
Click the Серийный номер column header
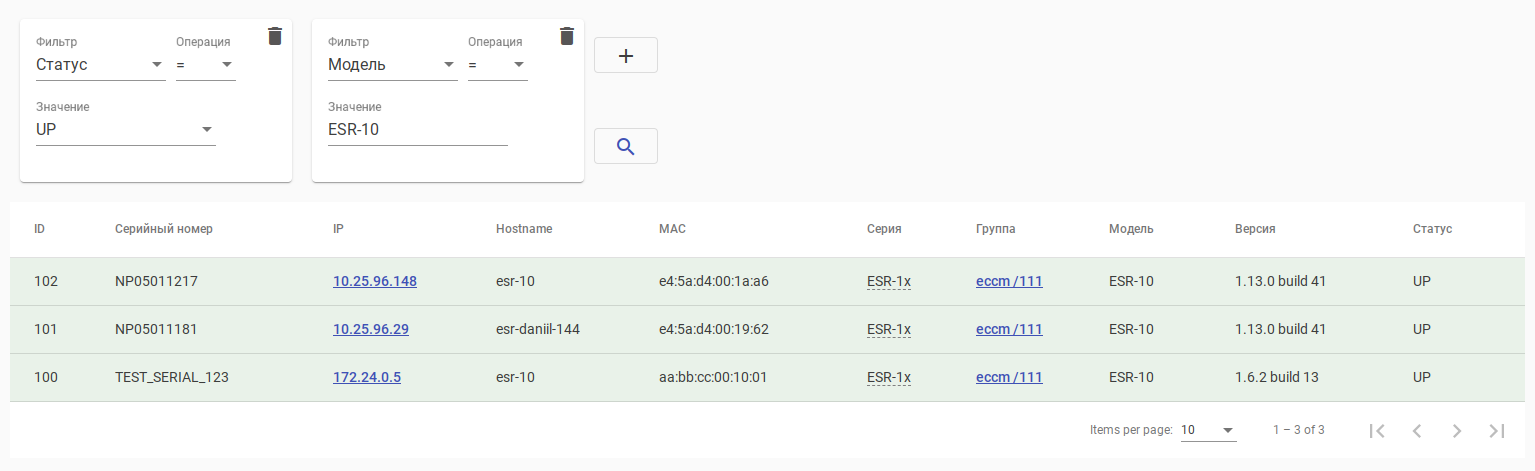[164, 229]
